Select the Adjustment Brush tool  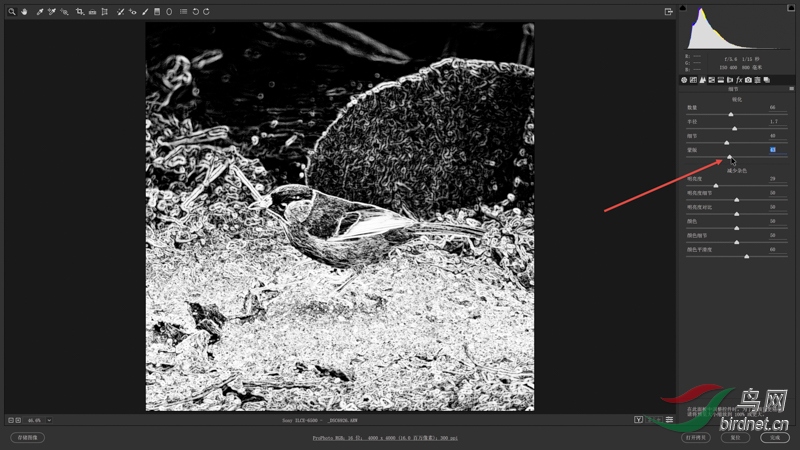click(145, 12)
